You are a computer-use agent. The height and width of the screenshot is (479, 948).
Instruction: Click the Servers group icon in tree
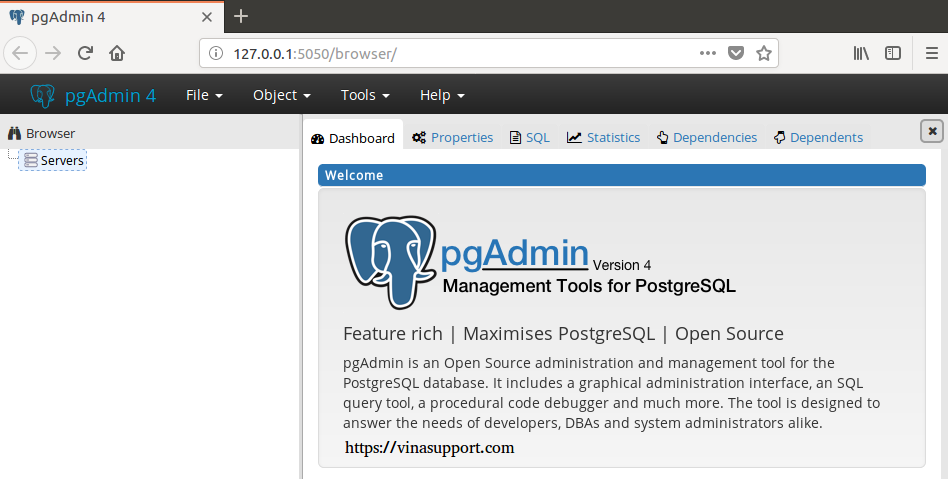pos(31,160)
